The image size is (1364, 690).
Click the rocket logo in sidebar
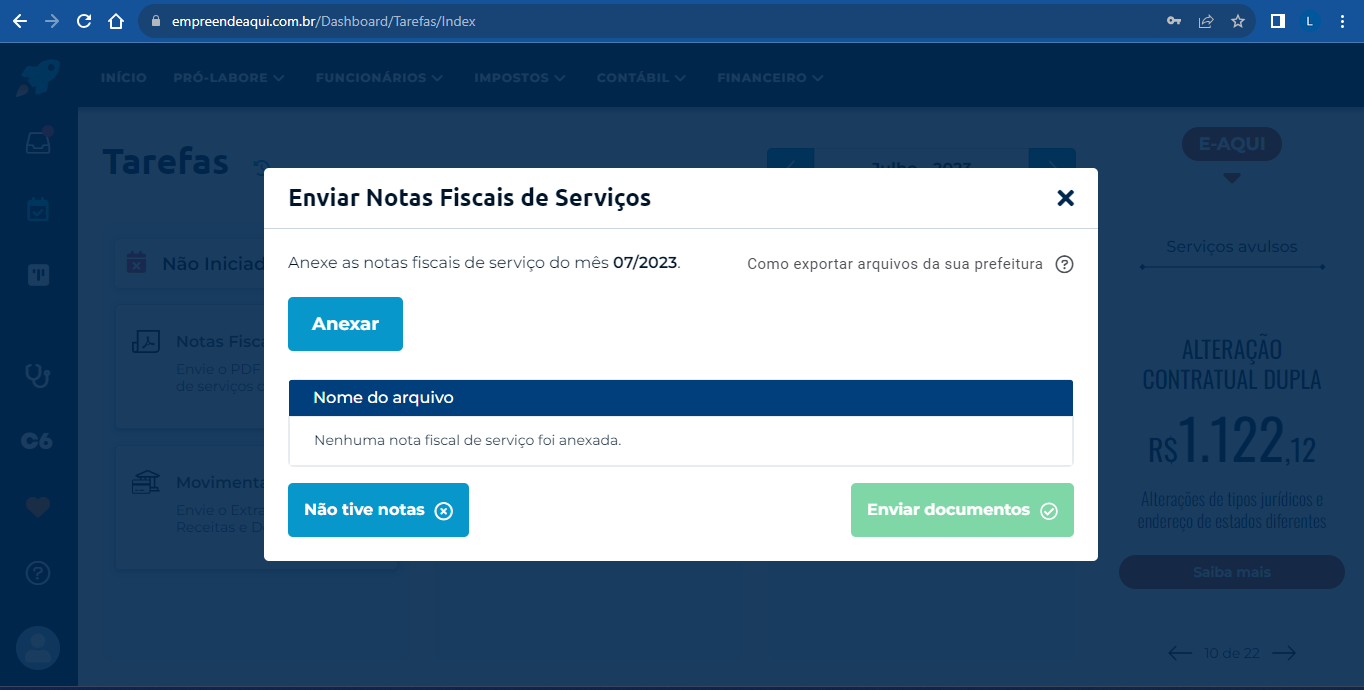click(x=38, y=78)
